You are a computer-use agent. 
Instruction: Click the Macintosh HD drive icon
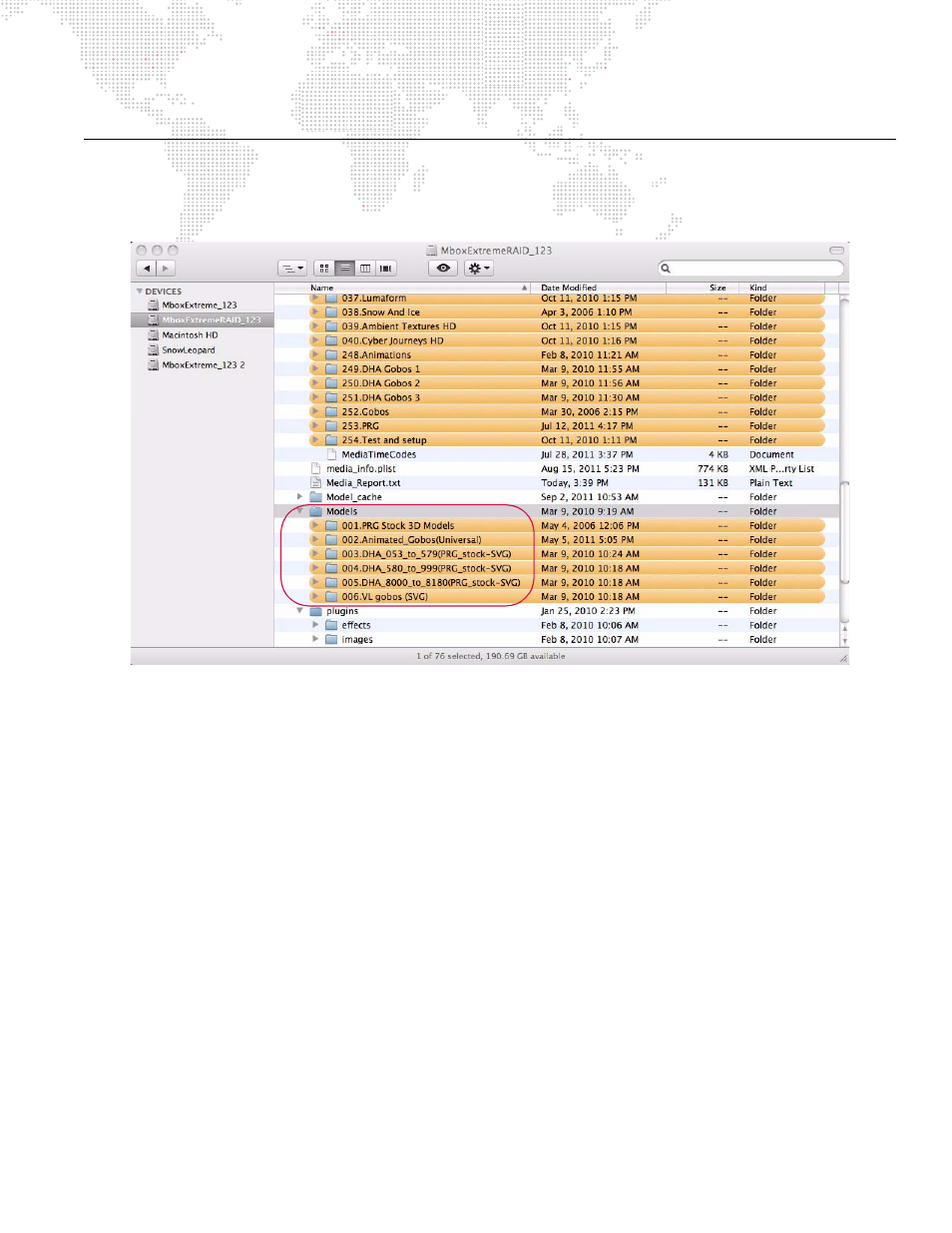coord(154,335)
